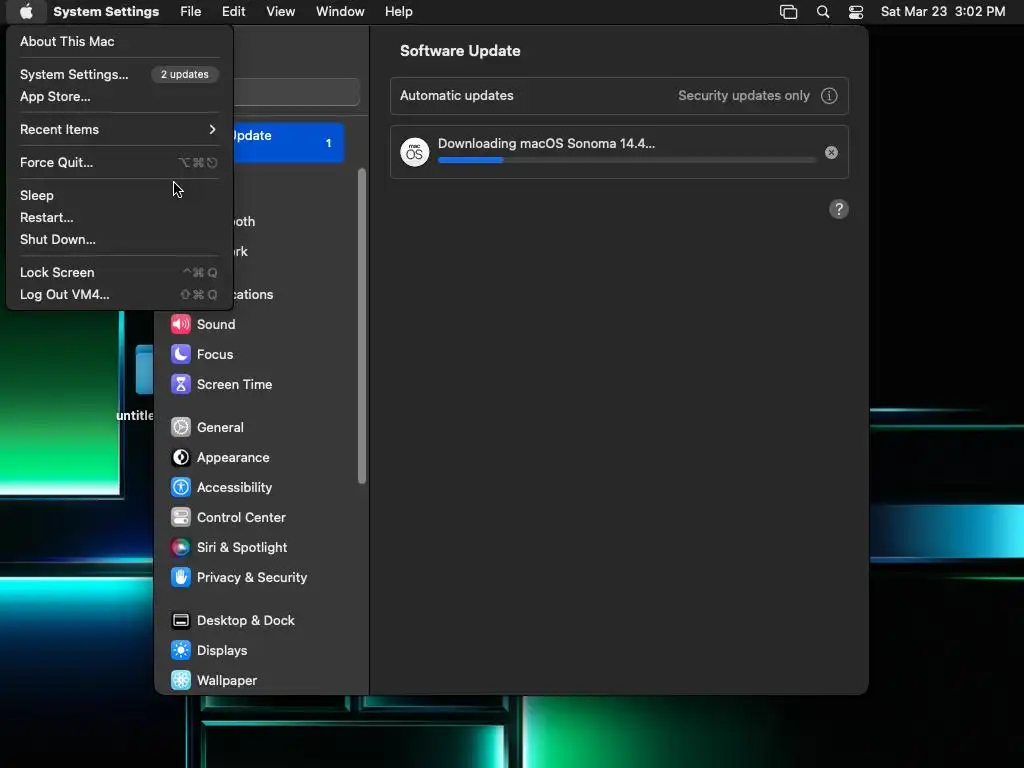Expand the Recent Items submenu
The height and width of the screenshot is (768, 1024).
click(120, 130)
